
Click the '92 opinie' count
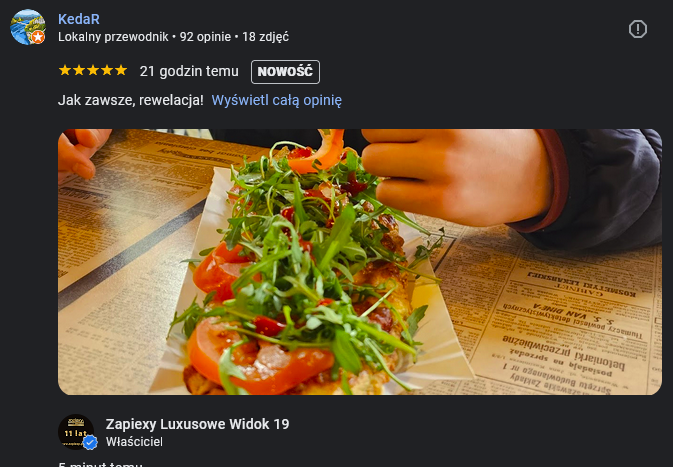pos(205,37)
